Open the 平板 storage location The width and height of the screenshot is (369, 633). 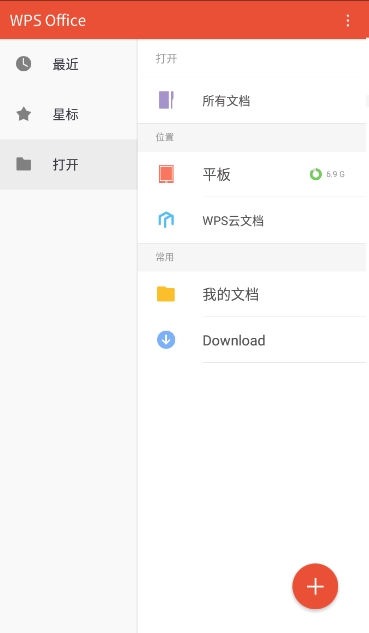click(x=252, y=174)
